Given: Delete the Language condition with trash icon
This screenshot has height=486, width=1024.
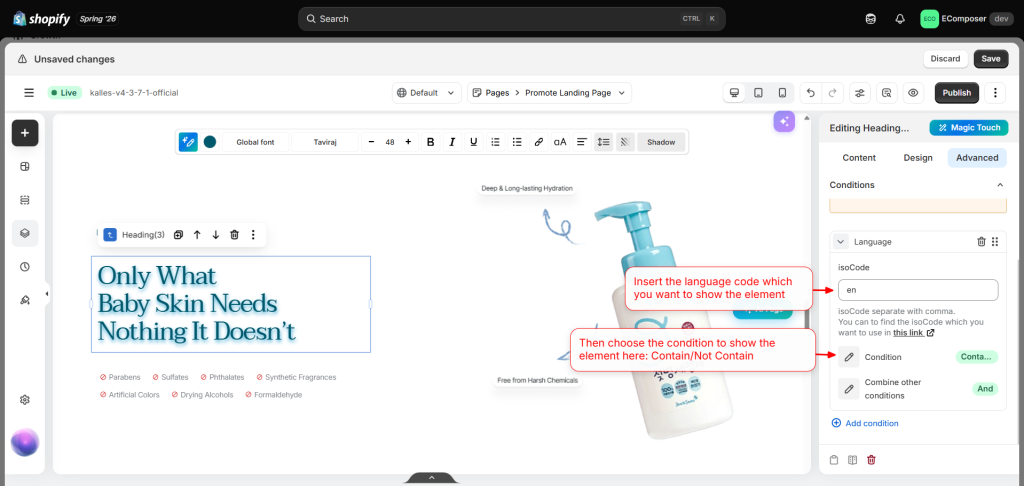Looking at the screenshot, I should pos(981,242).
